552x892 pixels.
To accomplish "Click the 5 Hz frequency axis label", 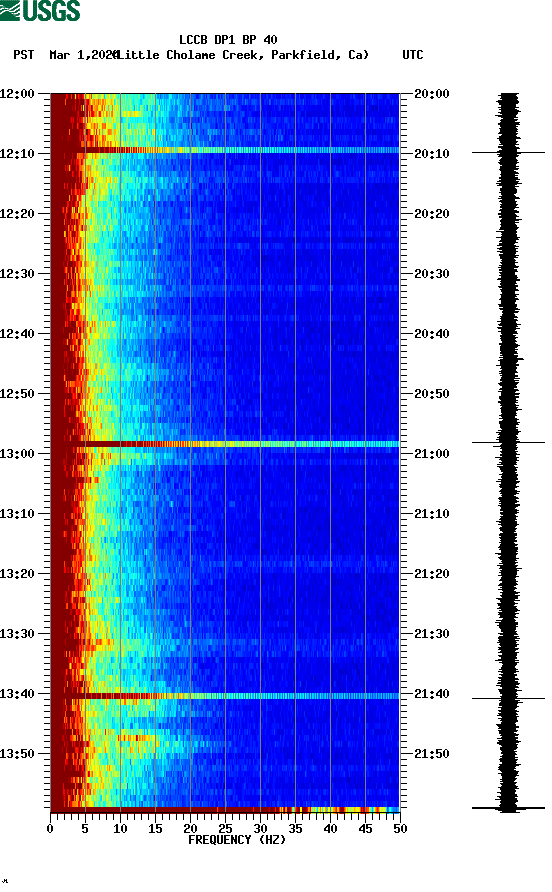I will [x=85, y=829].
